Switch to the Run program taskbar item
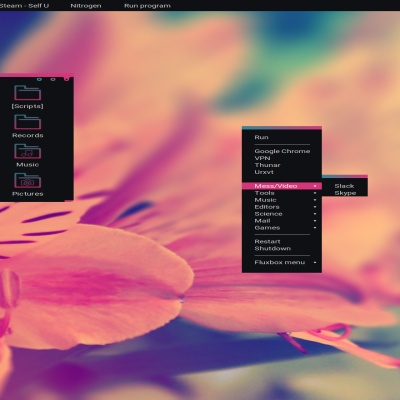400x400 pixels. point(147,6)
